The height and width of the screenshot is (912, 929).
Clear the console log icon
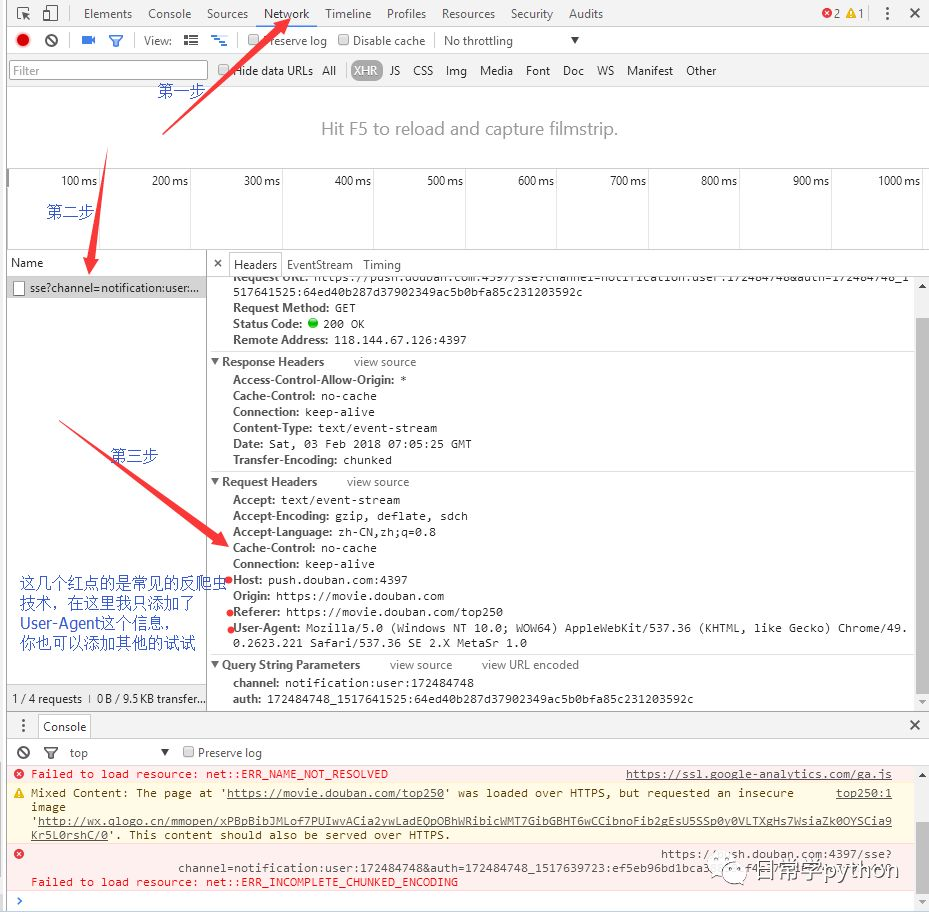[x=24, y=752]
